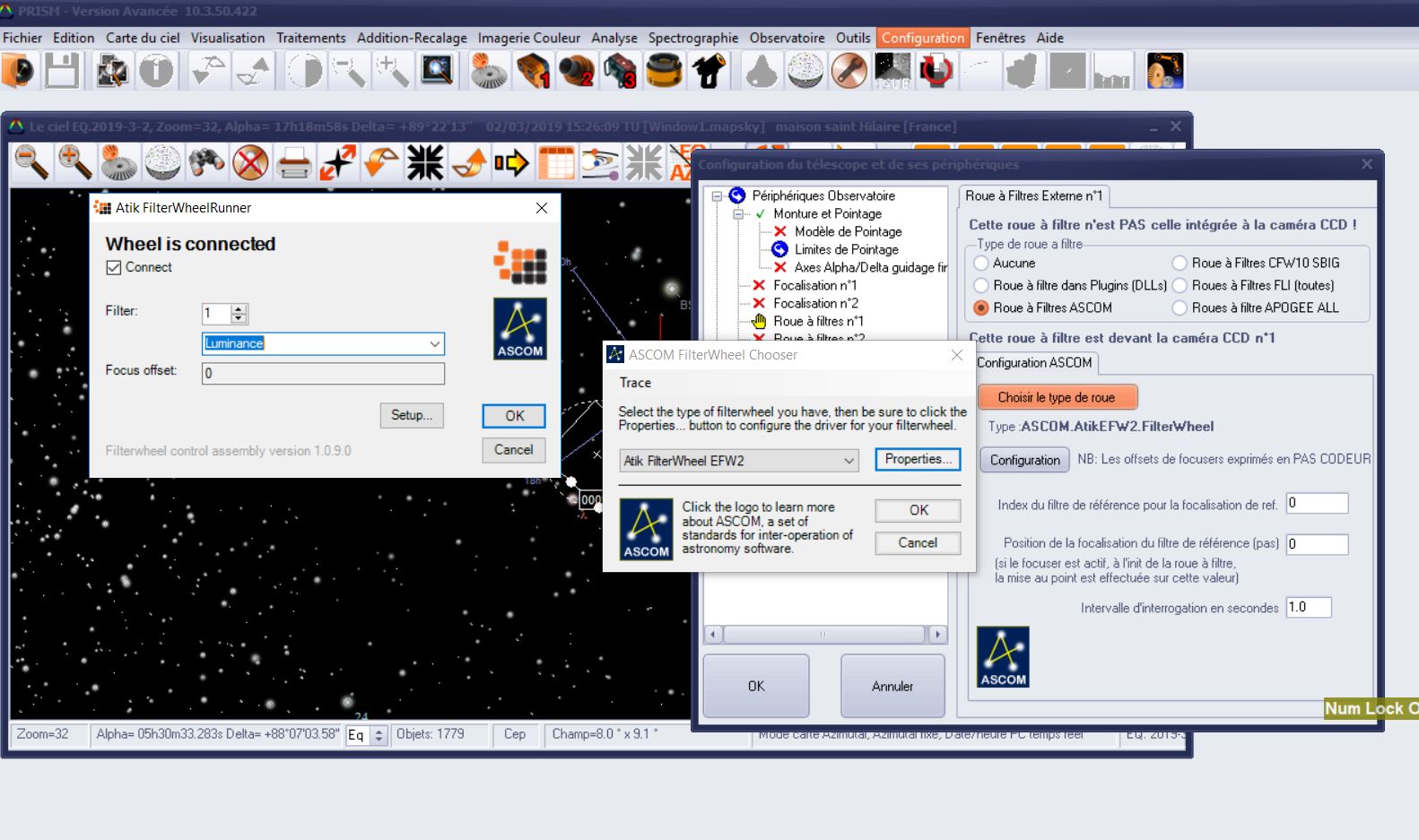Click the orange wrench icon in main toolbar

pyautogui.click(x=848, y=71)
